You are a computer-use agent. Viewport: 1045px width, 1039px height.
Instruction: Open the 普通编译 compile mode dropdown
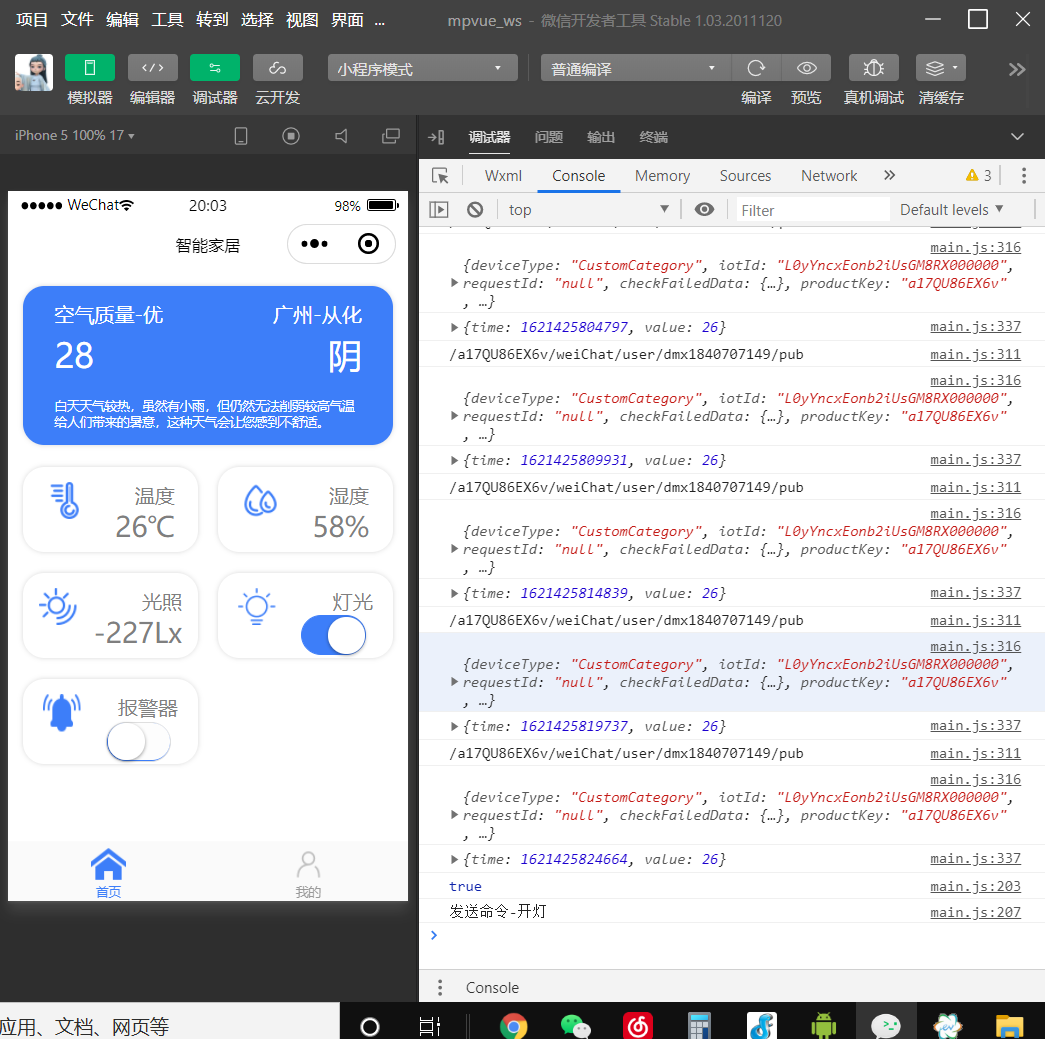[635, 68]
